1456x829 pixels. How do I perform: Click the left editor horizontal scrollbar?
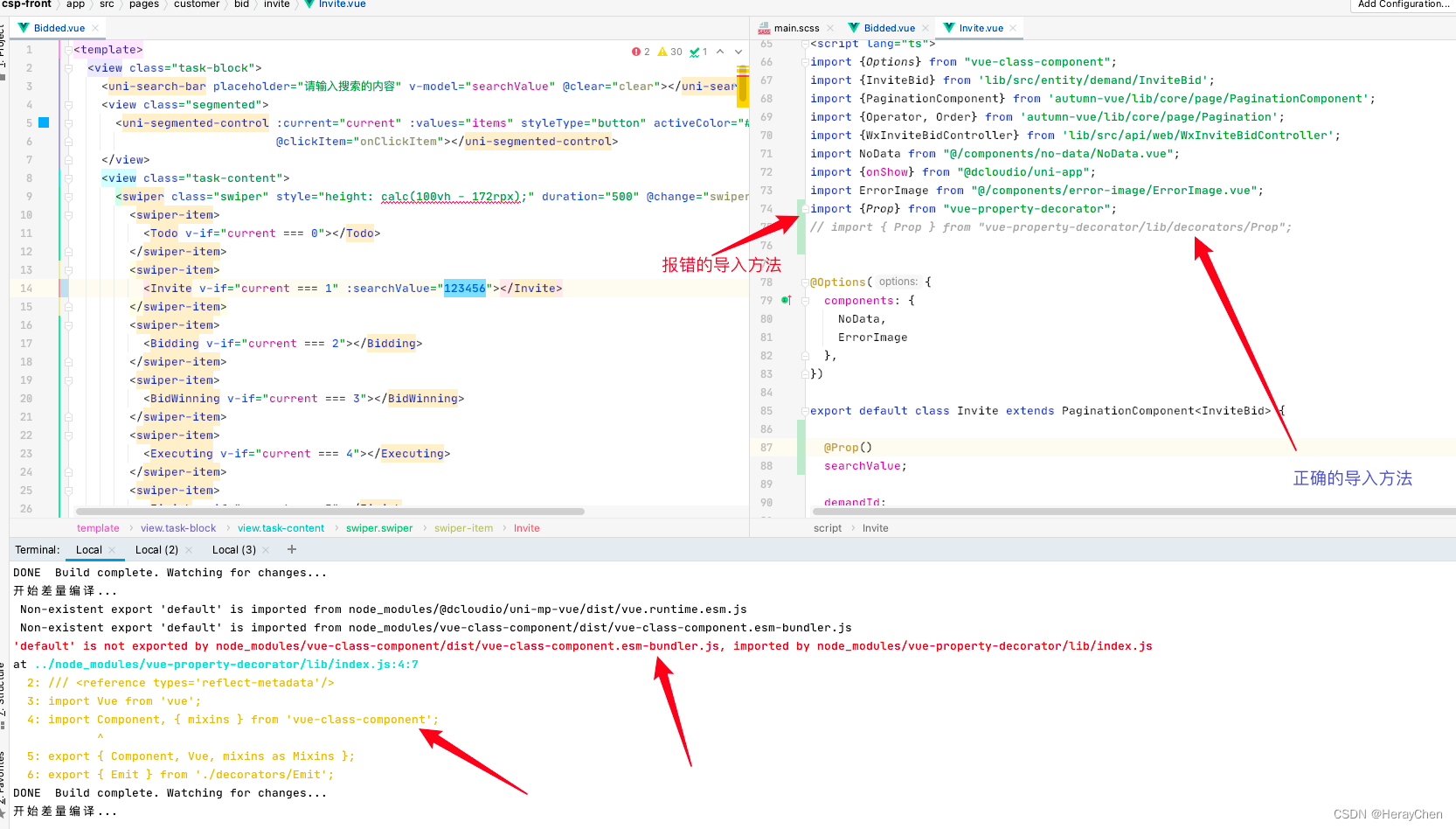330,512
